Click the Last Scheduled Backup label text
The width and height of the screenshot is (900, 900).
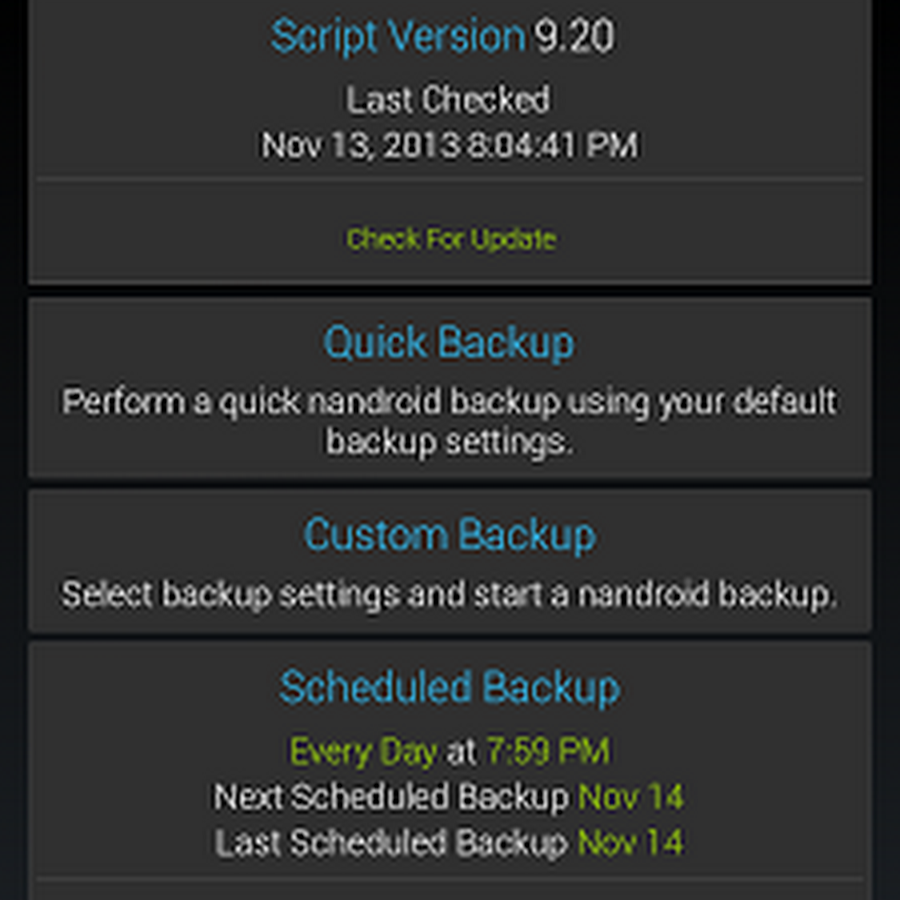click(x=391, y=843)
